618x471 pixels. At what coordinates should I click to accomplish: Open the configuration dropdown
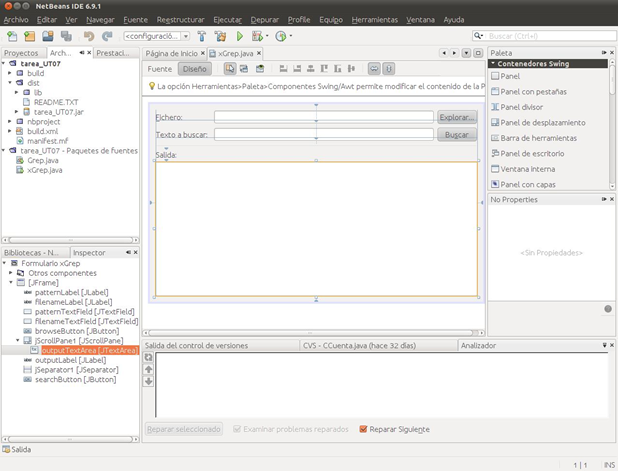click(x=186, y=36)
